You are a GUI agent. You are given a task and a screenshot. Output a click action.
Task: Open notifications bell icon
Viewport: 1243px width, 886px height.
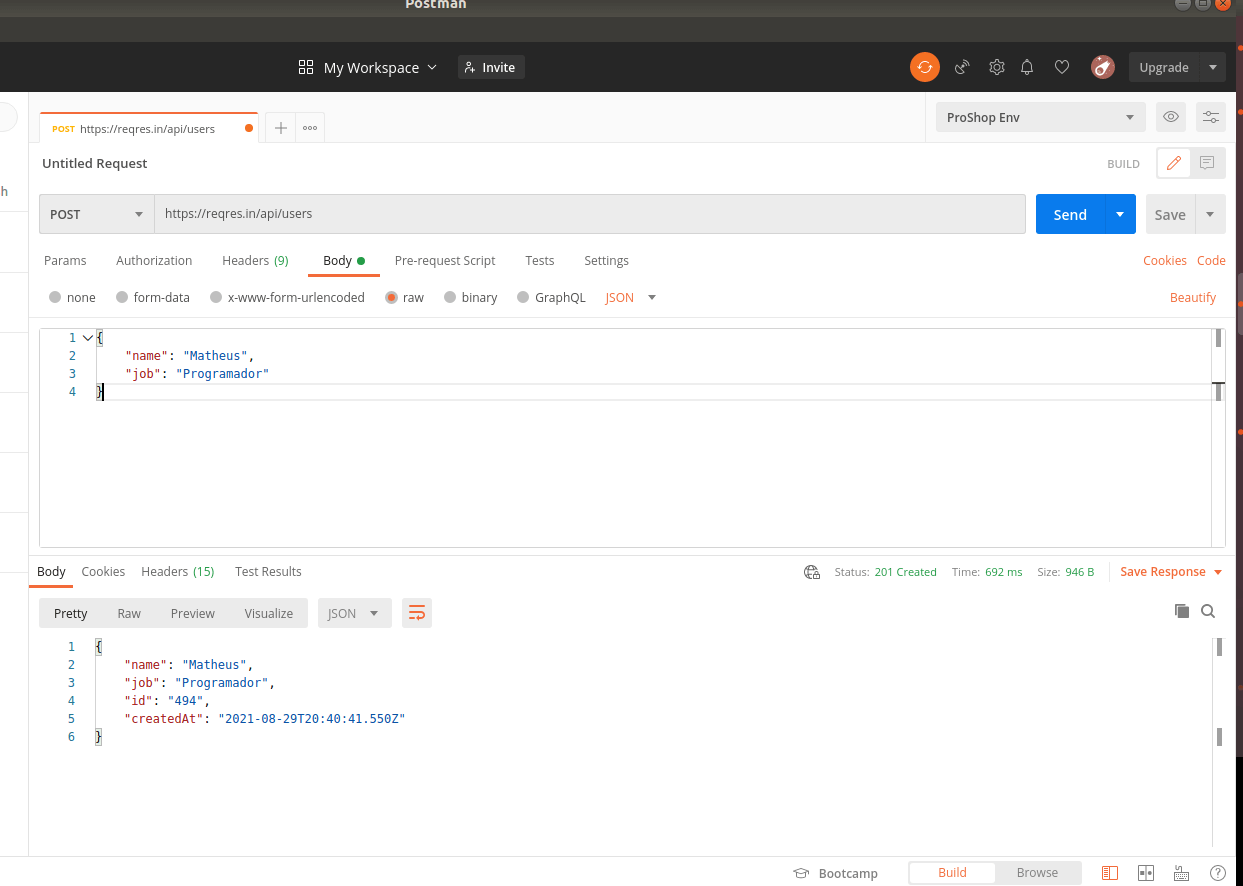1027,67
